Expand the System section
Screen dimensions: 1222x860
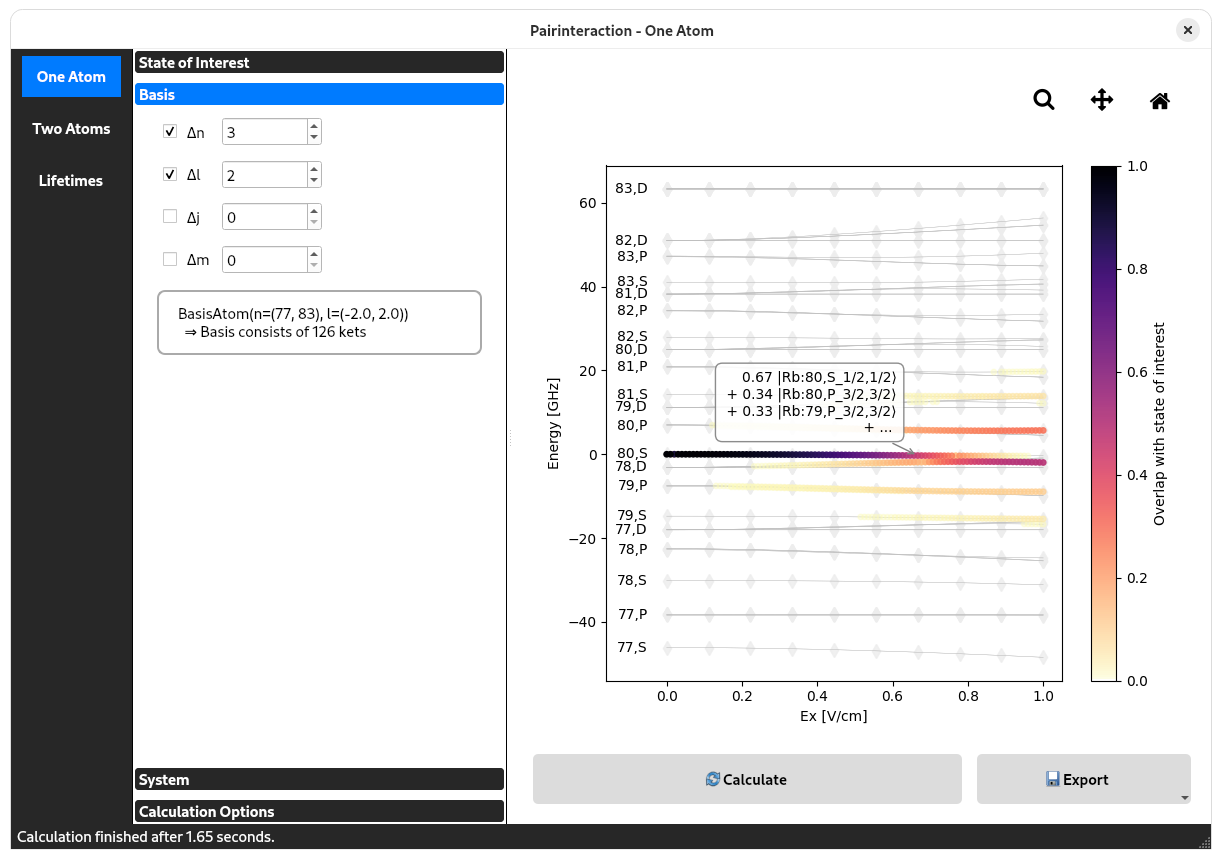click(319, 780)
